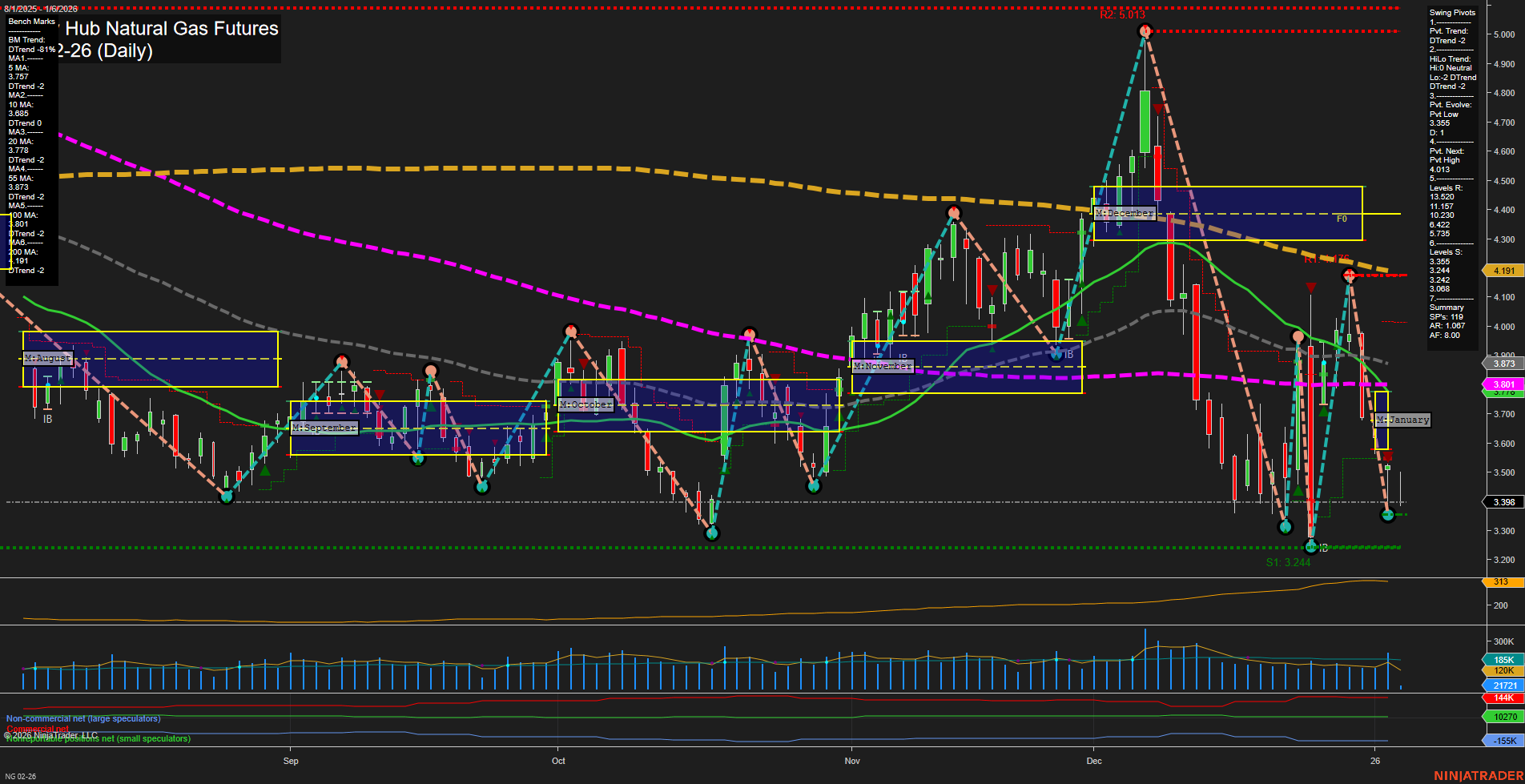This screenshot has width=1525, height=784.
Task: Click the orange pivot circle at the 5.013 peak
Action: tap(1144, 30)
